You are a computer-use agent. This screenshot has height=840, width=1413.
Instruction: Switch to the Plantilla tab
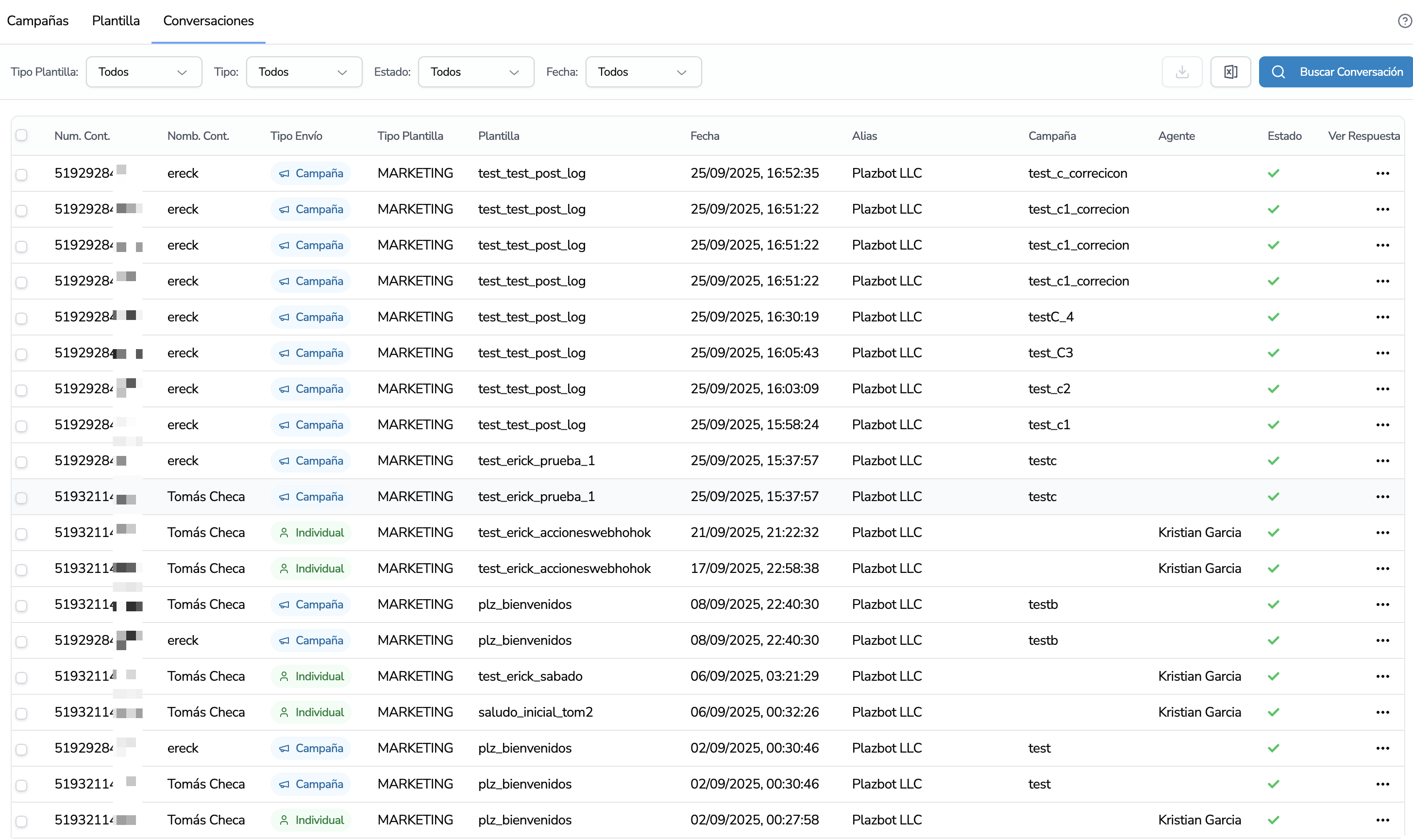click(x=116, y=21)
